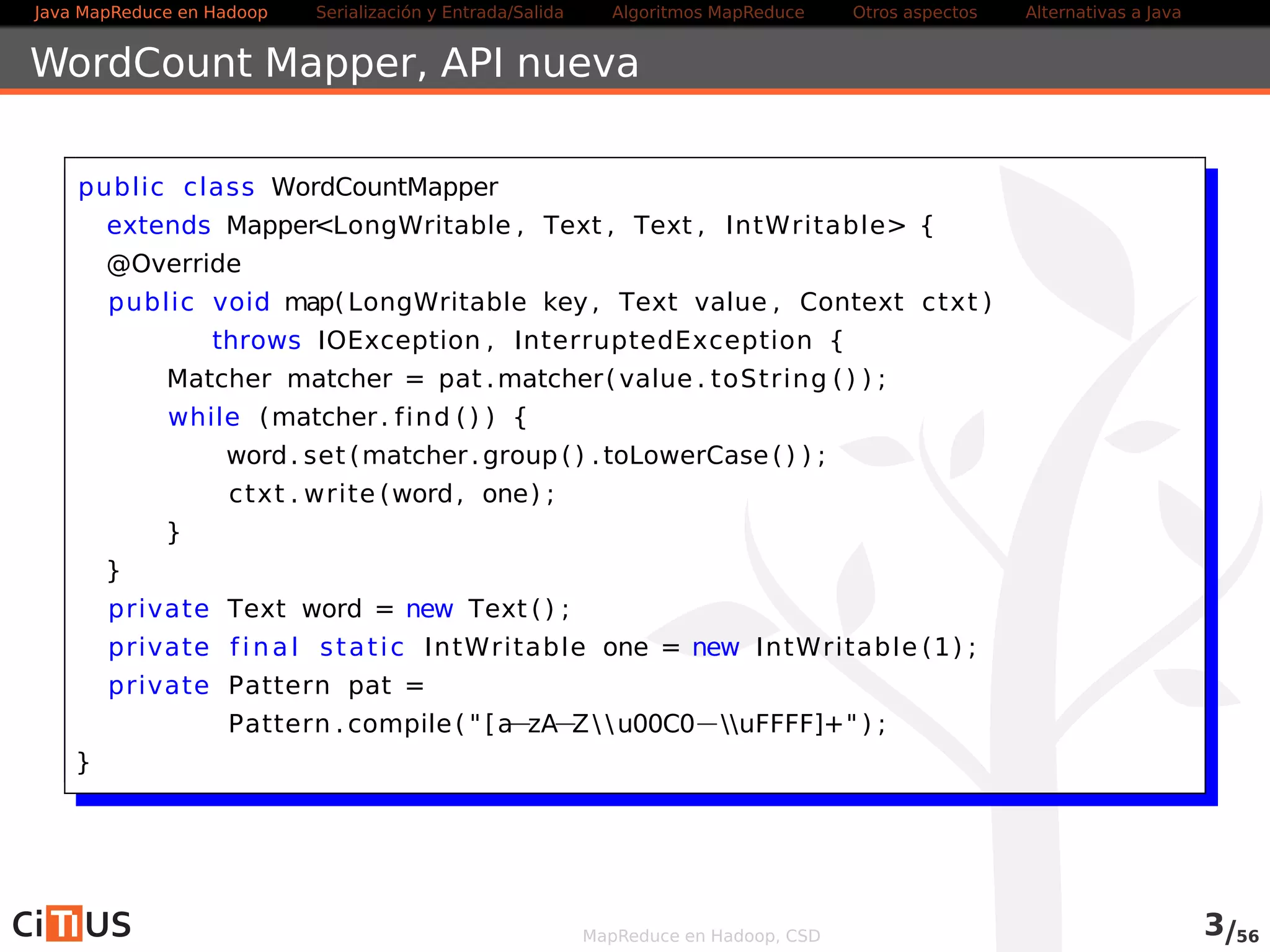Open the 'Otros aspectos' section link

[x=915, y=12]
